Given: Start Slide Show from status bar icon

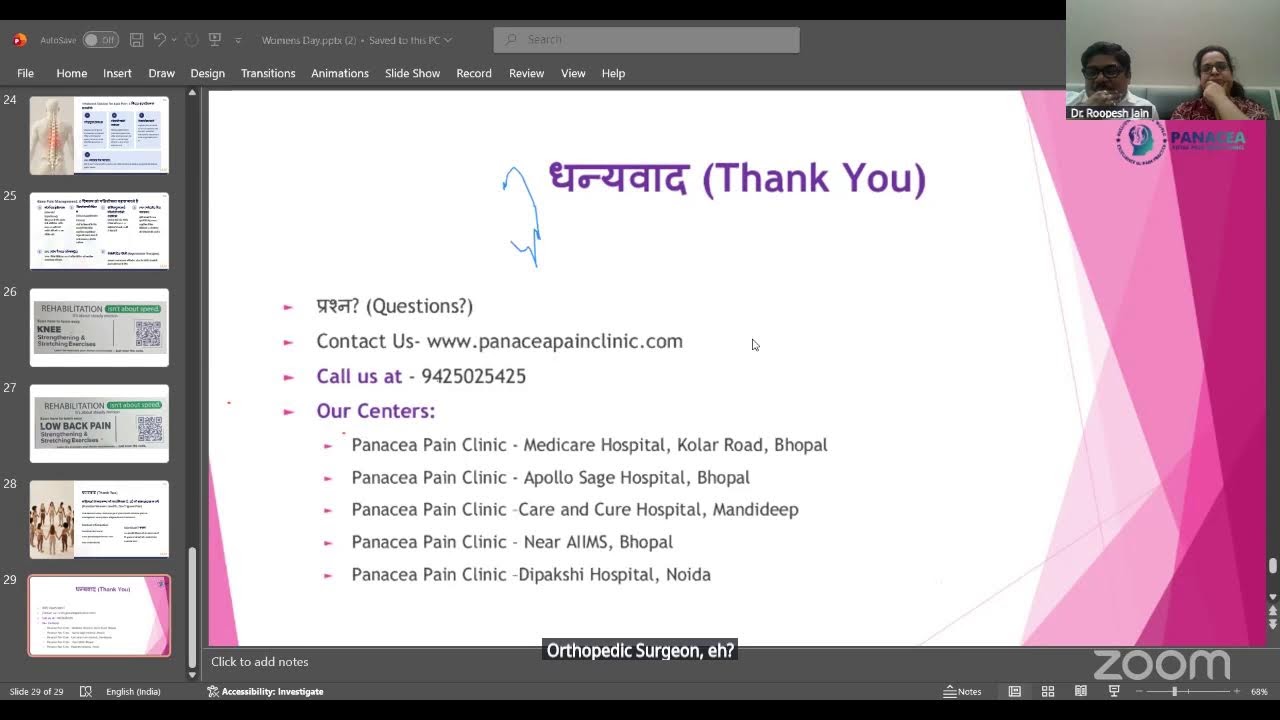Looking at the screenshot, I should [x=1114, y=692].
